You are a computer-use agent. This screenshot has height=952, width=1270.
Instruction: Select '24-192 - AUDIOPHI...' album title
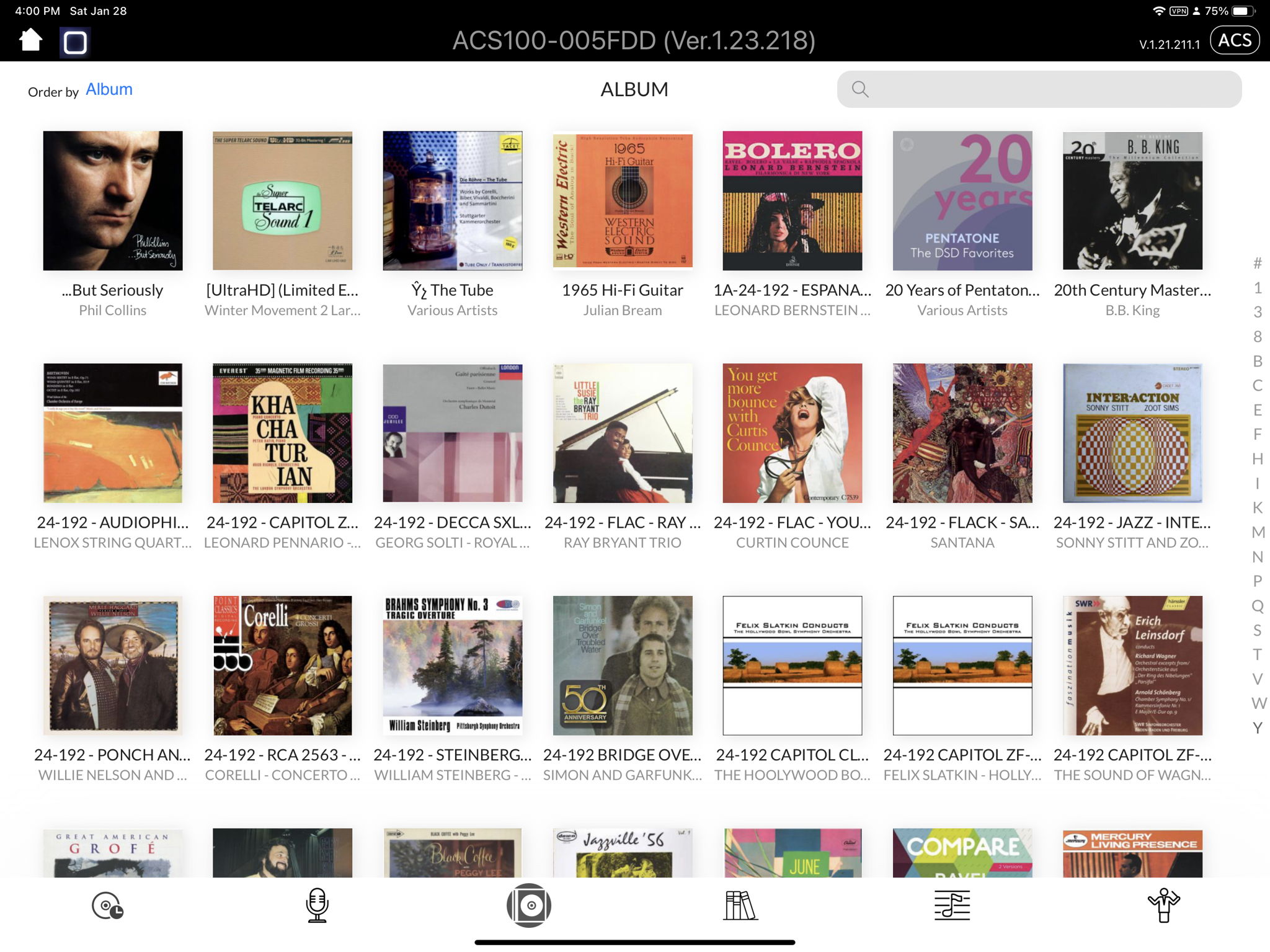[x=113, y=522]
